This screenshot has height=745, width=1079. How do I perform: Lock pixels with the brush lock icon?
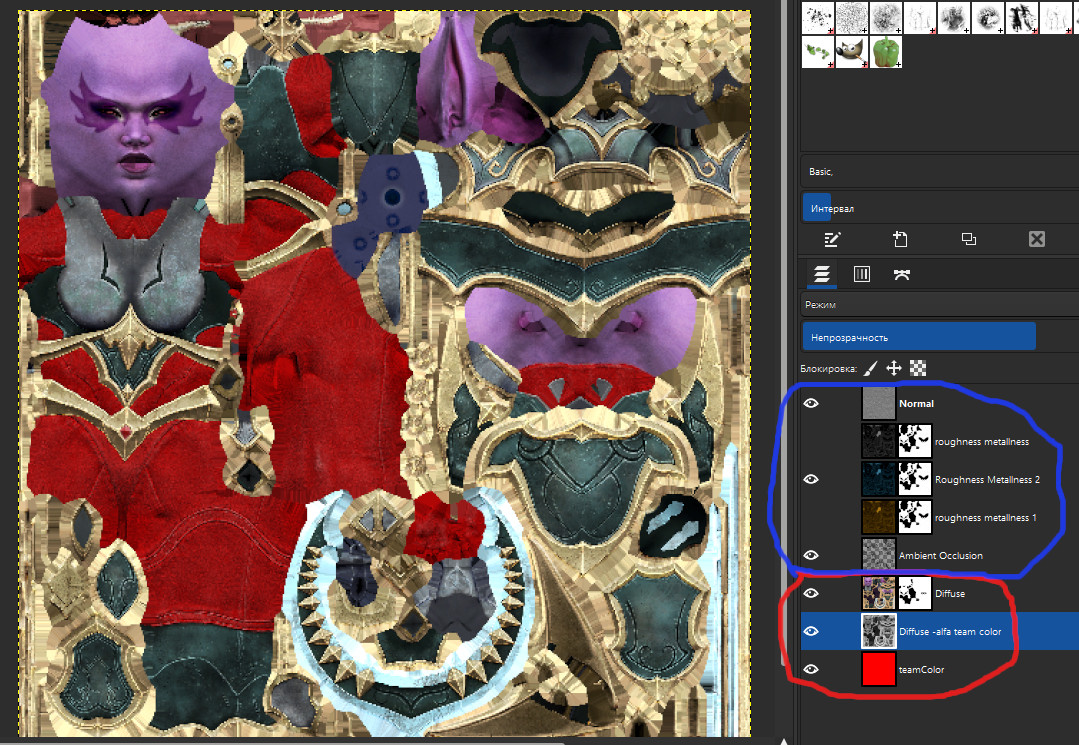coord(870,368)
